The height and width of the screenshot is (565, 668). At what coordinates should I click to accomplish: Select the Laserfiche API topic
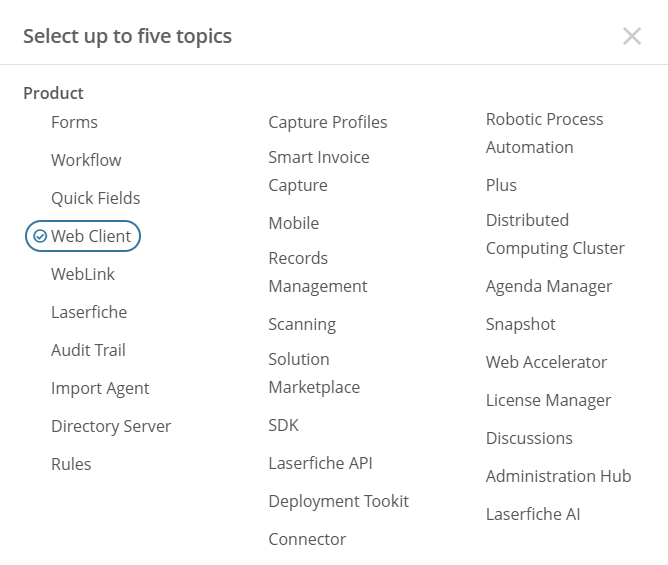[x=320, y=463]
